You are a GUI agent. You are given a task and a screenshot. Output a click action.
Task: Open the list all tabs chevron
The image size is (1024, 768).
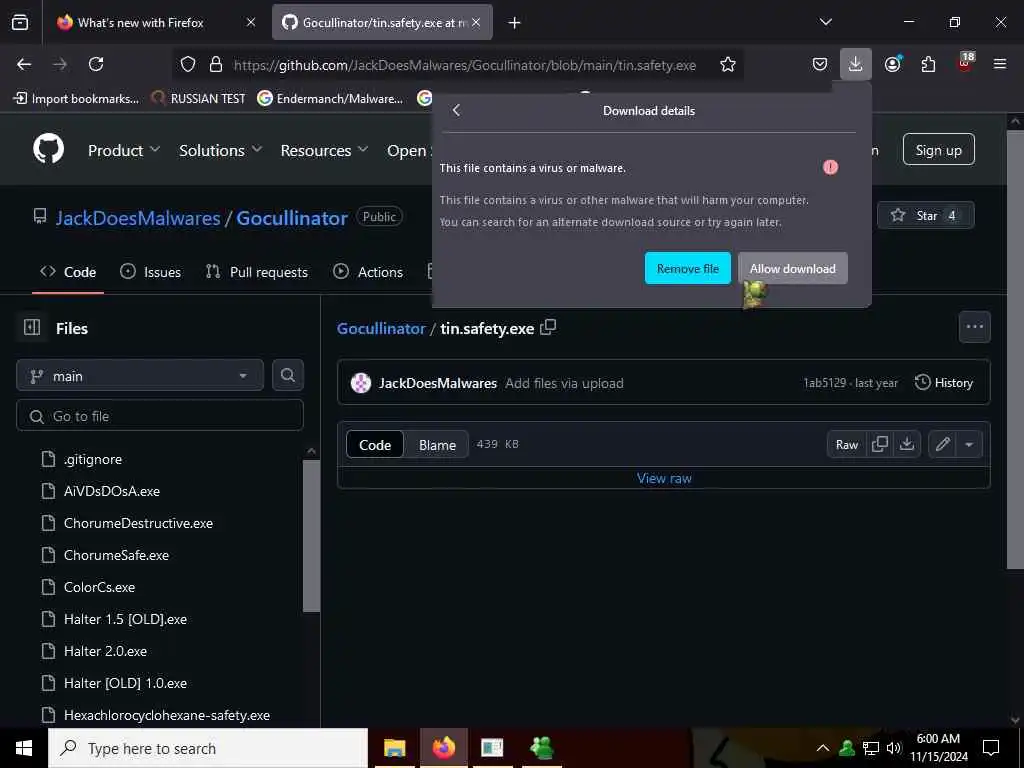pos(825,22)
